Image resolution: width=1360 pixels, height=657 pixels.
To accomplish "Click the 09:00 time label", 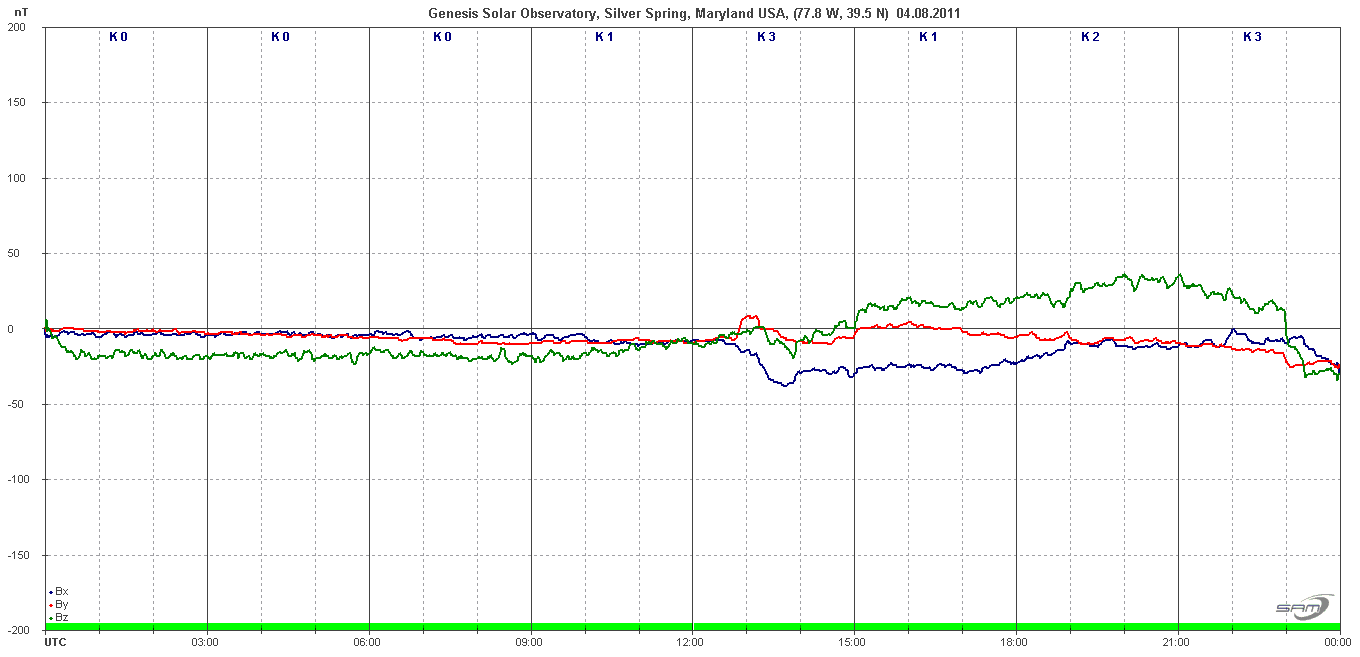I will [x=528, y=642].
